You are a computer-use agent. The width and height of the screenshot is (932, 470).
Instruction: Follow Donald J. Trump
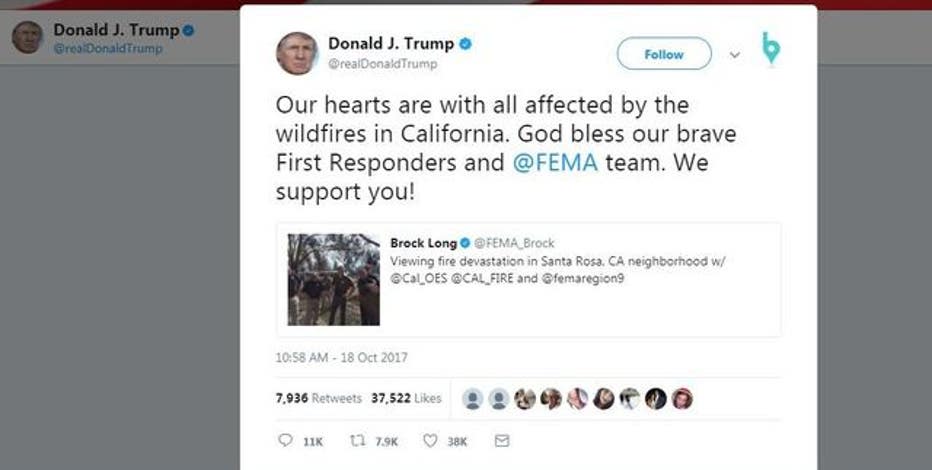coord(664,54)
